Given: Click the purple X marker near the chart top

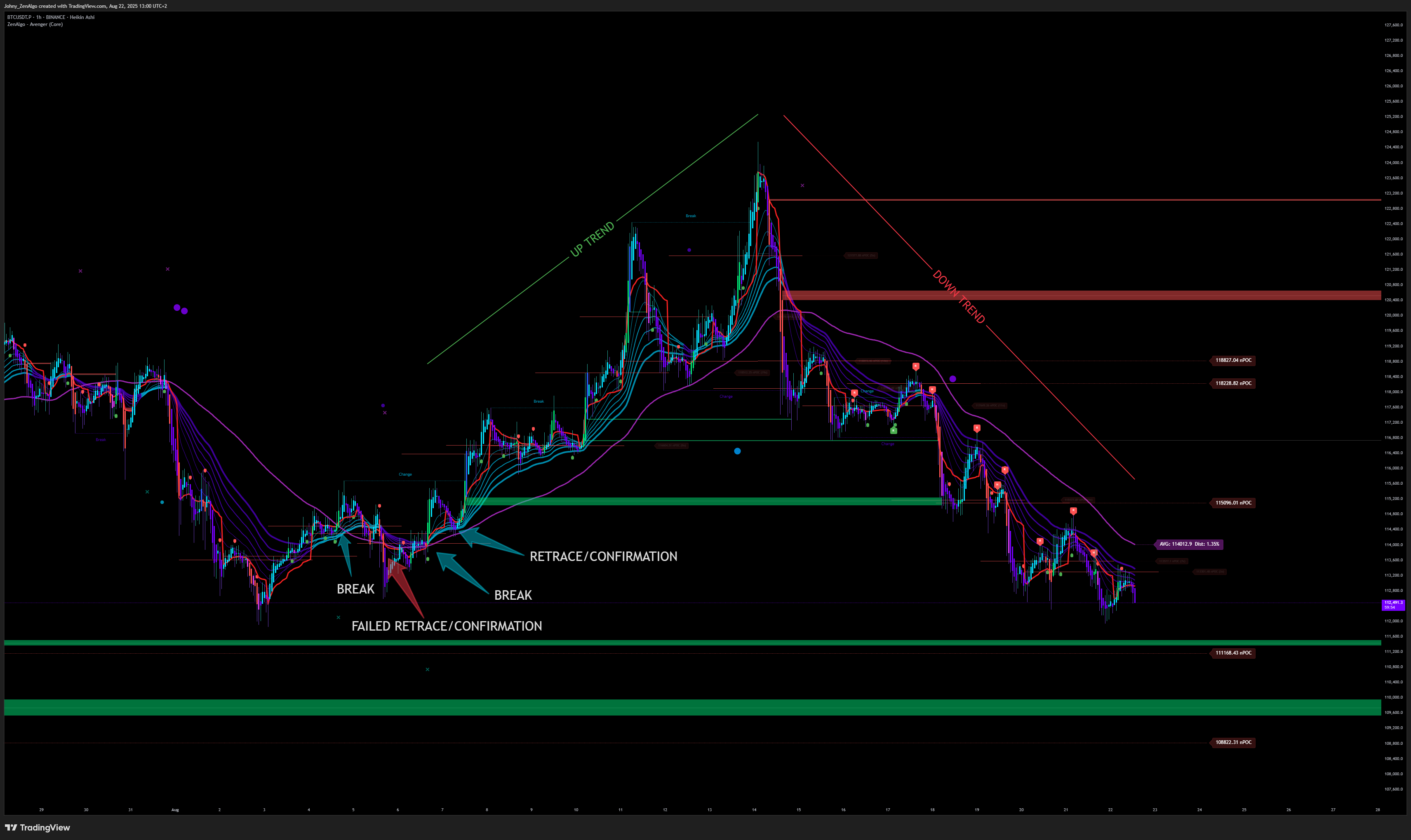Looking at the screenshot, I should 802,185.
